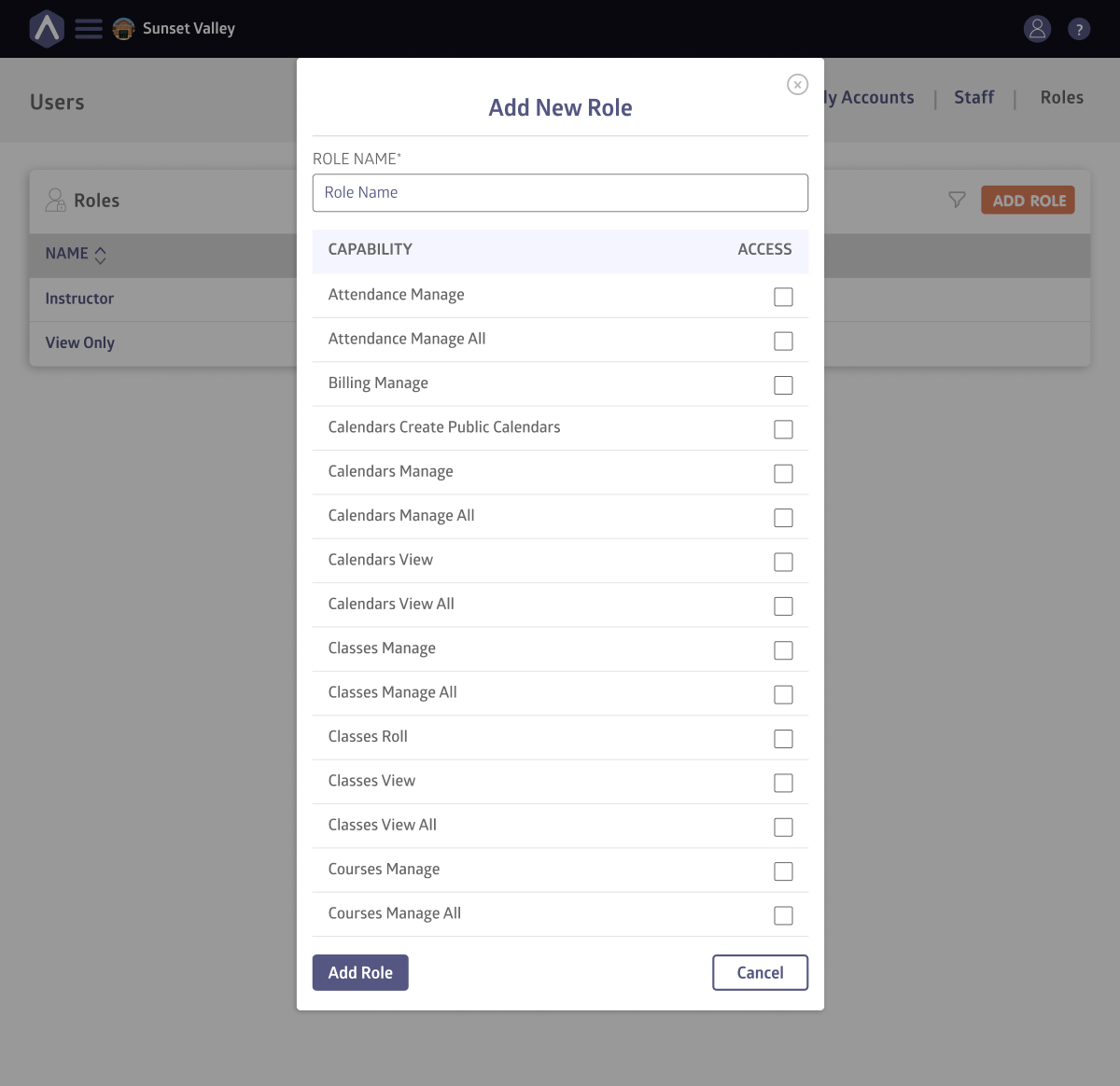
Task: Click the app logo icon
Action: click(47, 29)
